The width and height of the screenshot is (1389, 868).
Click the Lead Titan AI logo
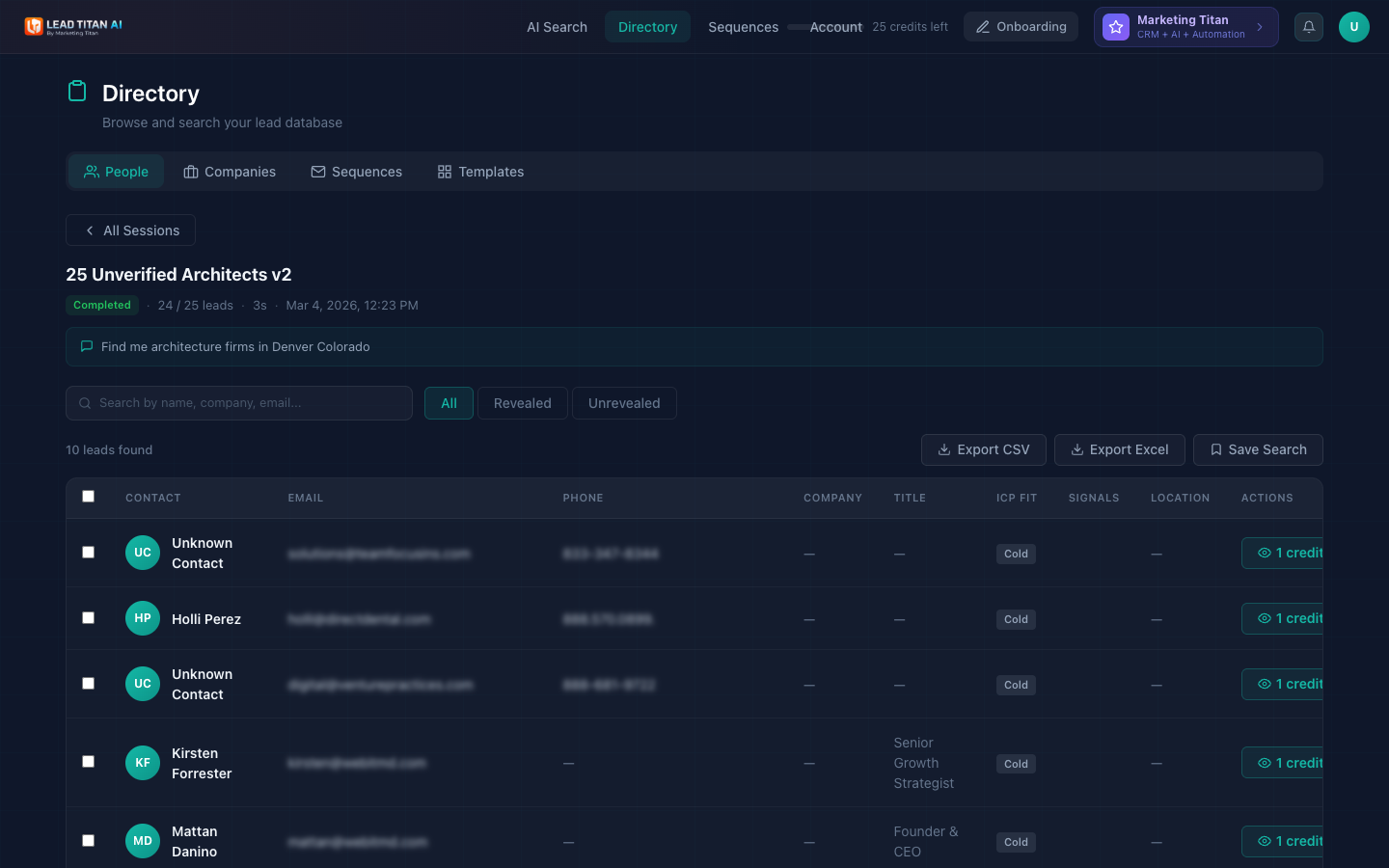pos(74,26)
